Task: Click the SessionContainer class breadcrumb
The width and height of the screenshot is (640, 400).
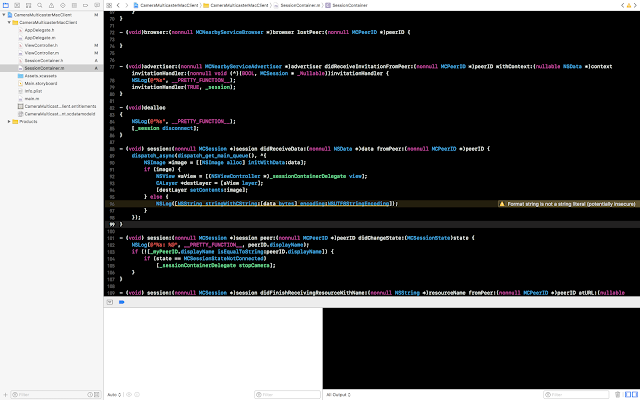Action: 347,5
